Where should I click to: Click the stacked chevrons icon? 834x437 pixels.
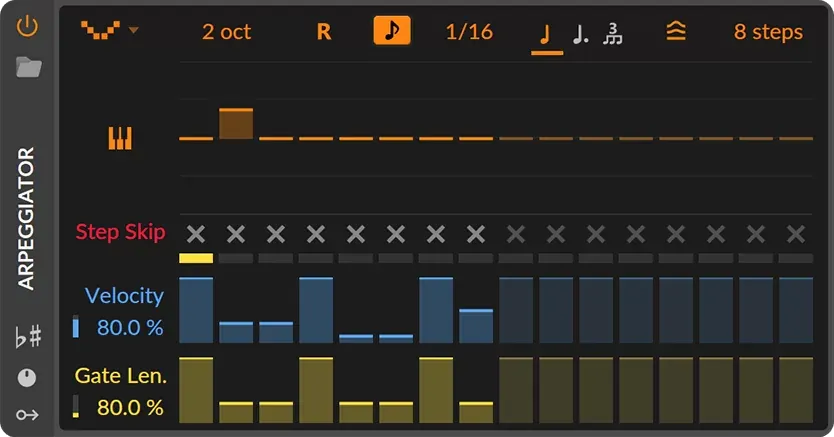(676, 31)
